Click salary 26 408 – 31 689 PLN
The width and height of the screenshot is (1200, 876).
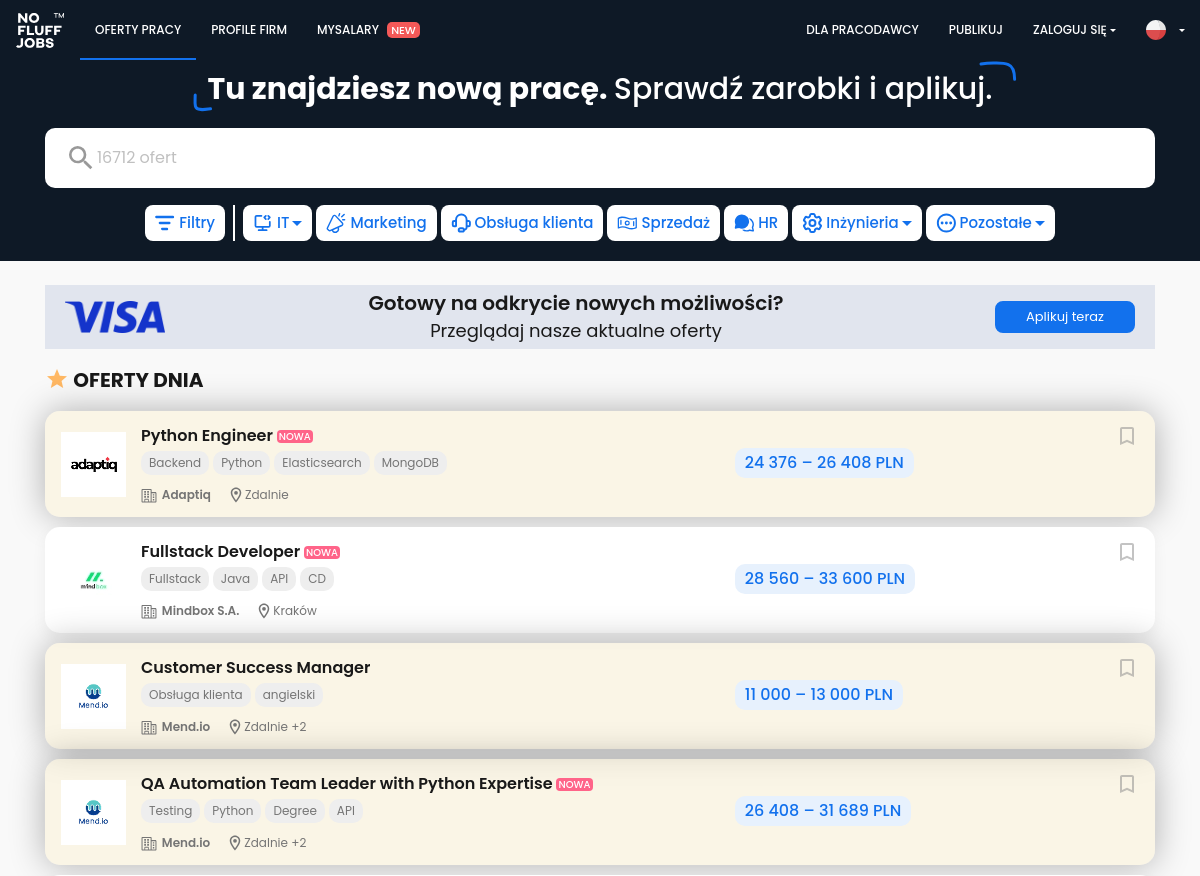coord(823,811)
